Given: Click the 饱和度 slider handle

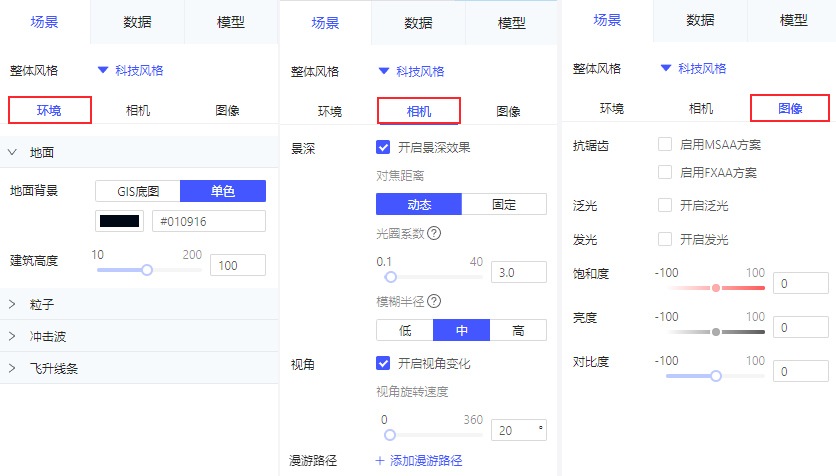Looking at the screenshot, I should [x=716, y=288].
